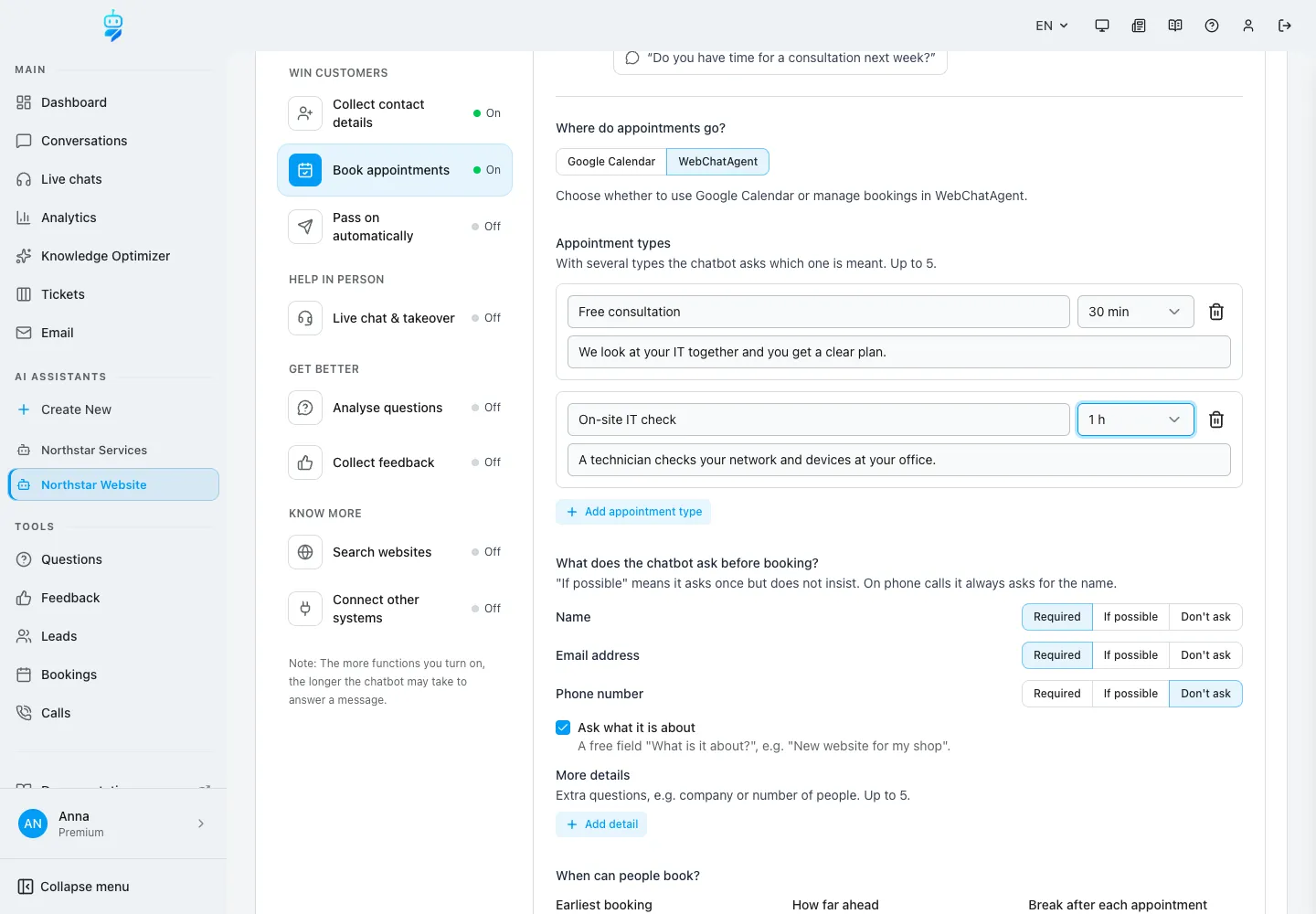
Task: Click the WebChatAgent robot logo
Action: [x=113, y=26]
